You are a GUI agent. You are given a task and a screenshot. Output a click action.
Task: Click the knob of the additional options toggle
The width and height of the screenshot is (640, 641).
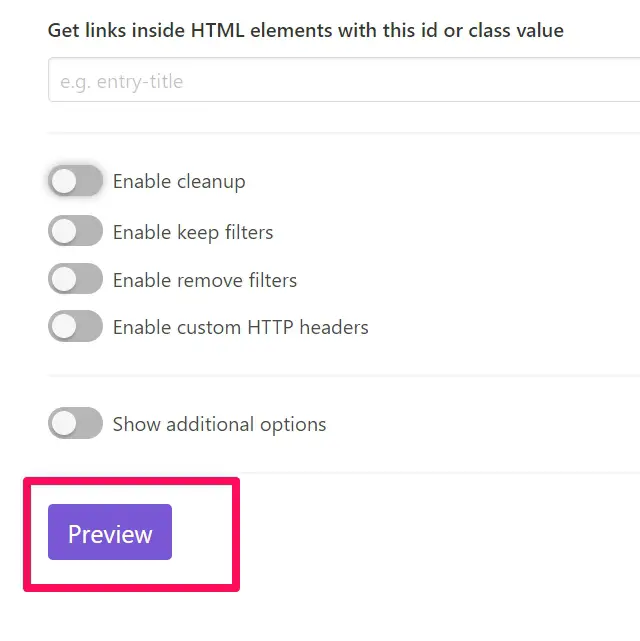(x=64, y=424)
